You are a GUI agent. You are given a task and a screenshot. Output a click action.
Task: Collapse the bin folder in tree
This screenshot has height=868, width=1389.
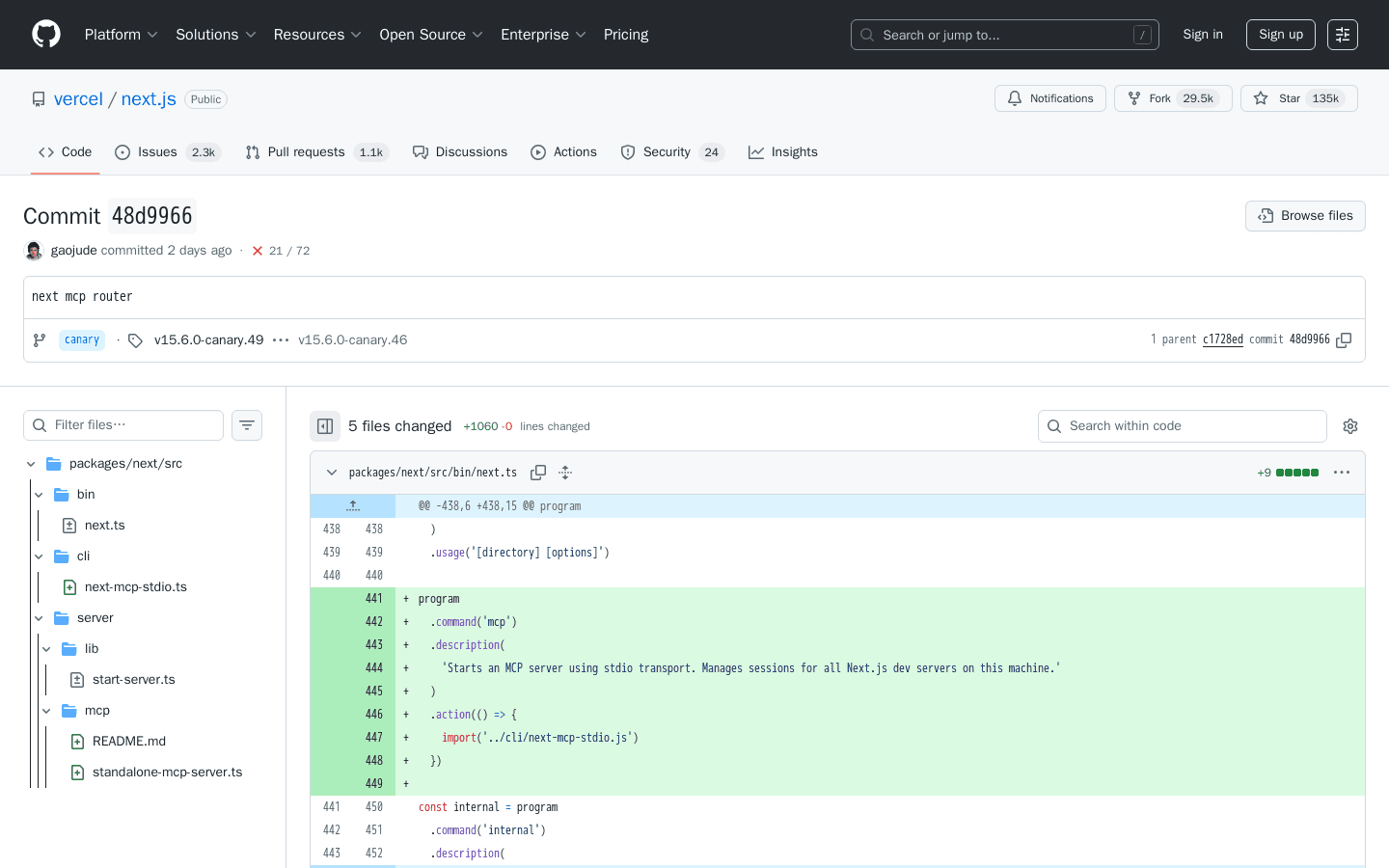pyautogui.click(x=39, y=495)
